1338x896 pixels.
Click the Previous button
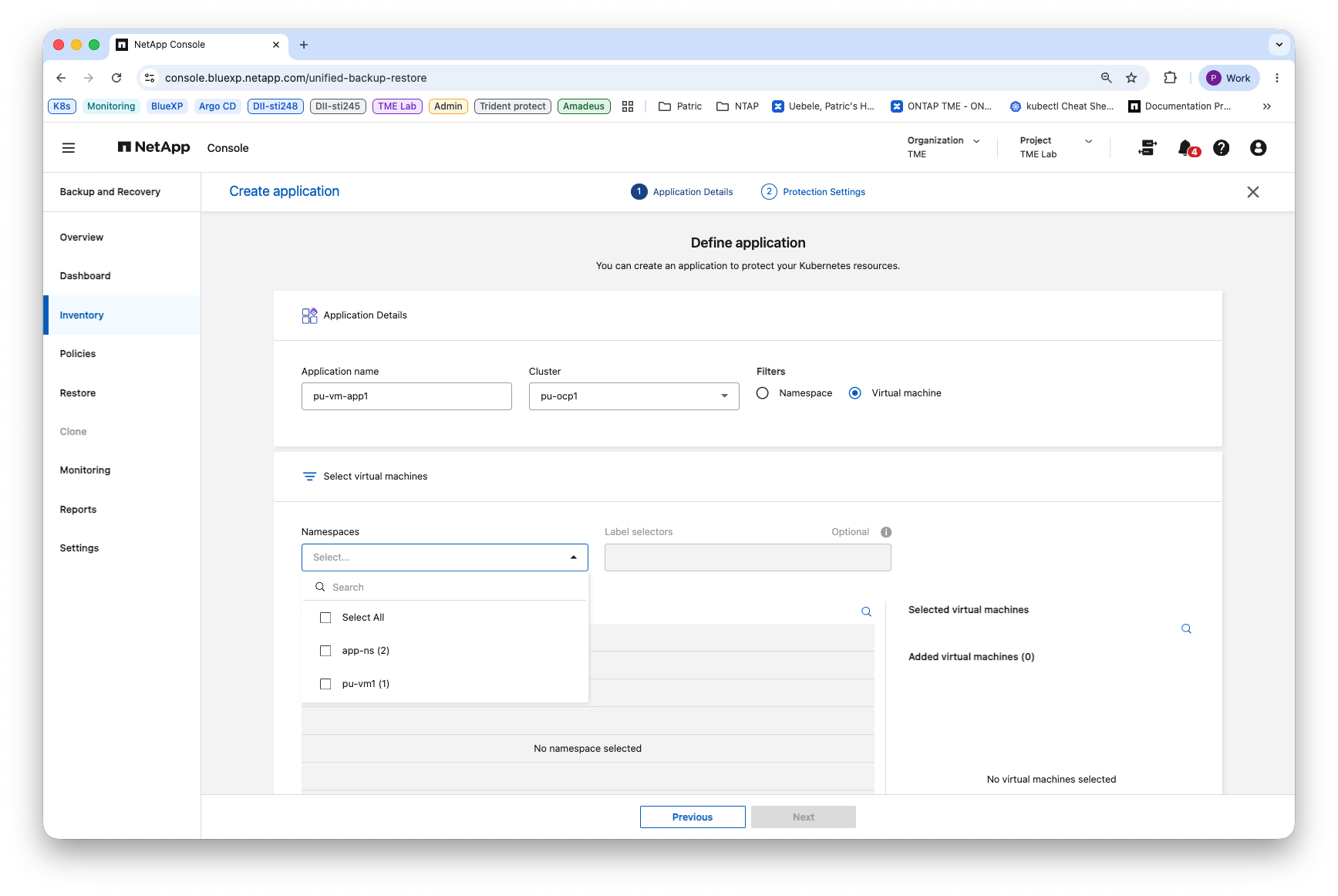(693, 817)
